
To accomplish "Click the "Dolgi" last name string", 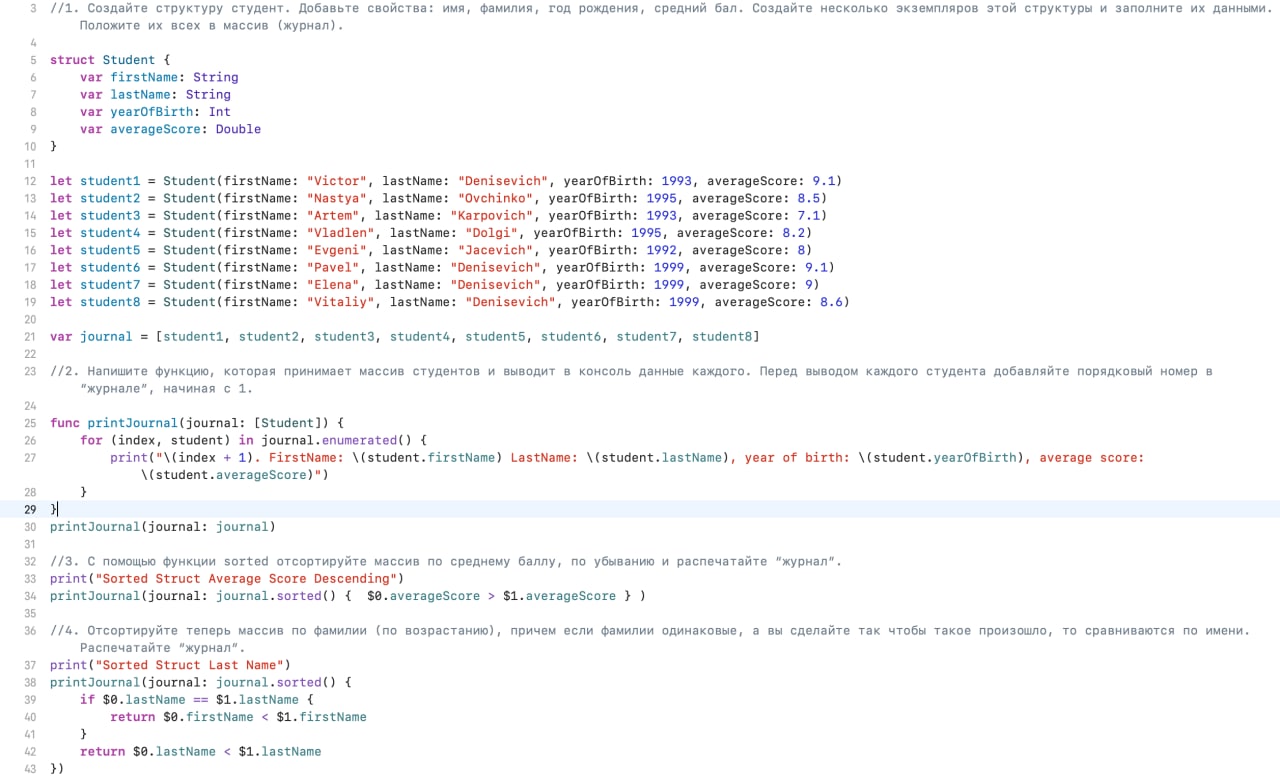I will [492, 233].
